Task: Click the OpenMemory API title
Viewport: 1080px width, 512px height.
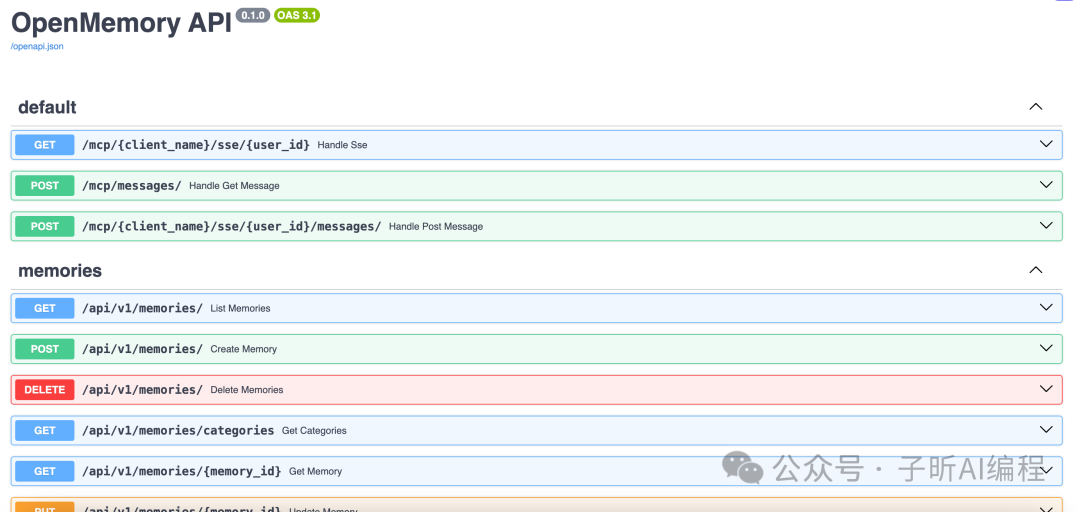Action: point(121,23)
